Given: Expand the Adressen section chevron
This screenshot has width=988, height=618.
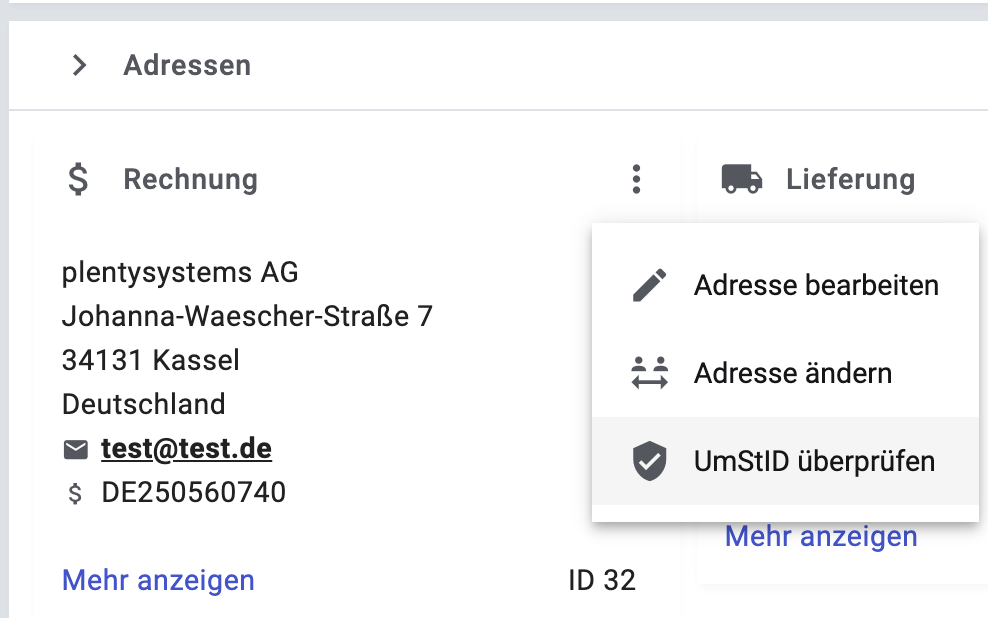Looking at the screenshot, I should pyautogui.click(x=80, y=66).
